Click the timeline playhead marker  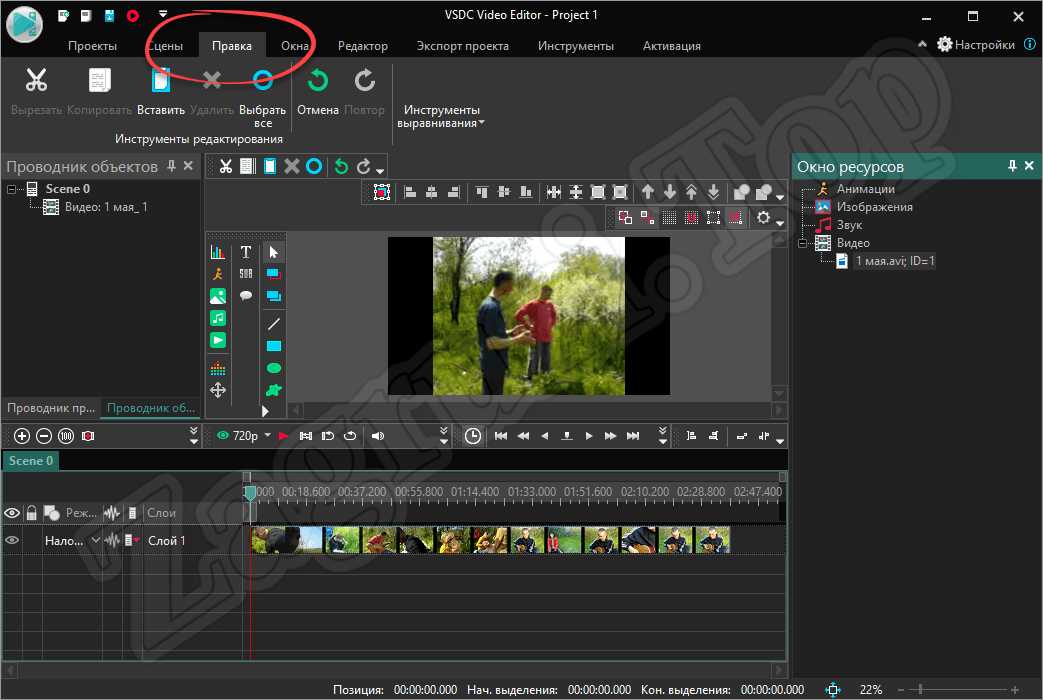pyautogui.click(x=249, y=493)
